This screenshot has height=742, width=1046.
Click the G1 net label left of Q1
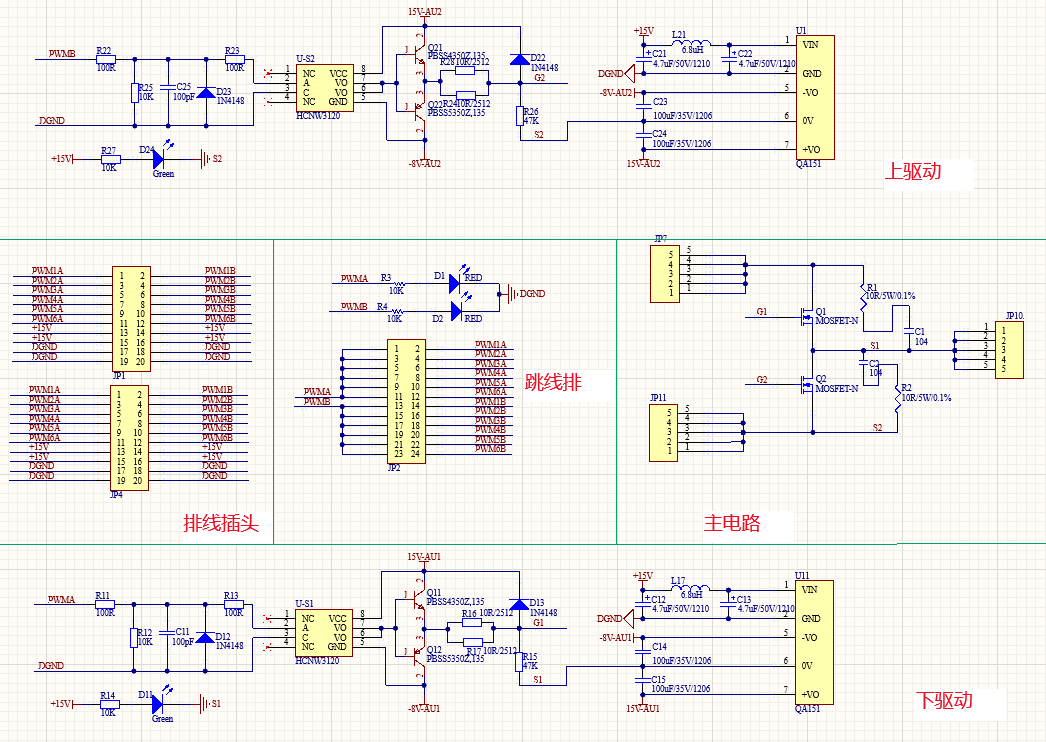point(762,312)
